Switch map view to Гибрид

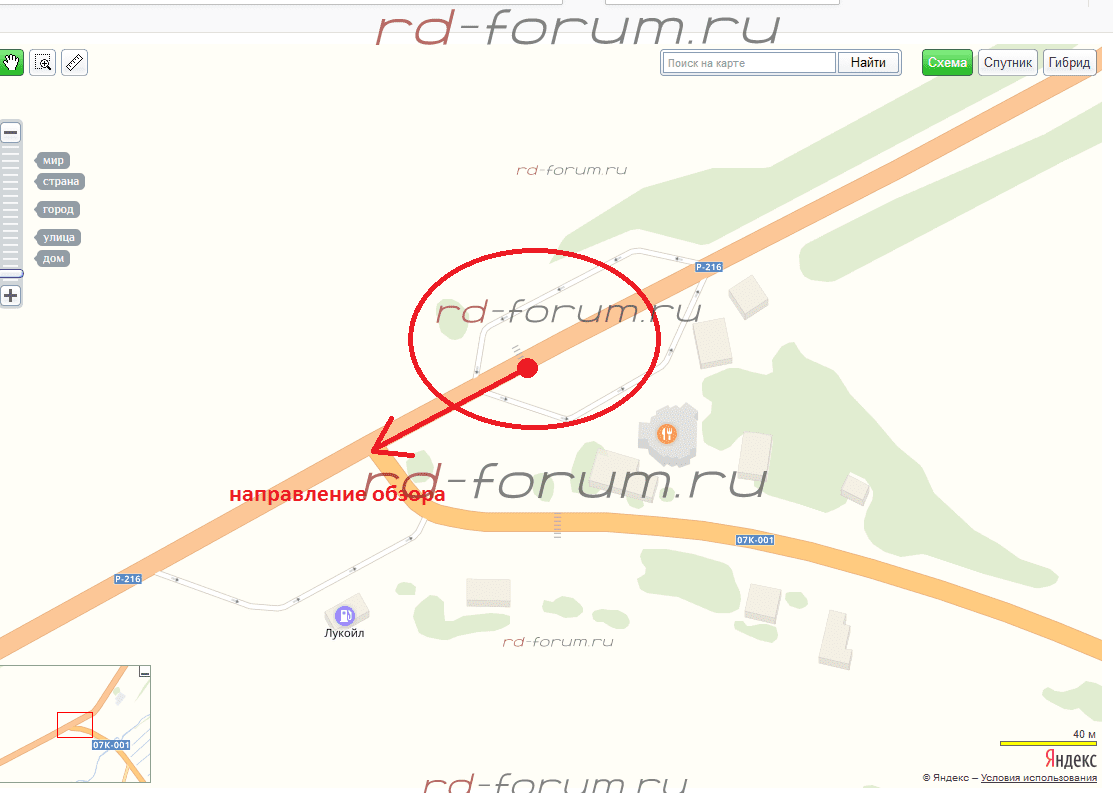coord(1069,62)
